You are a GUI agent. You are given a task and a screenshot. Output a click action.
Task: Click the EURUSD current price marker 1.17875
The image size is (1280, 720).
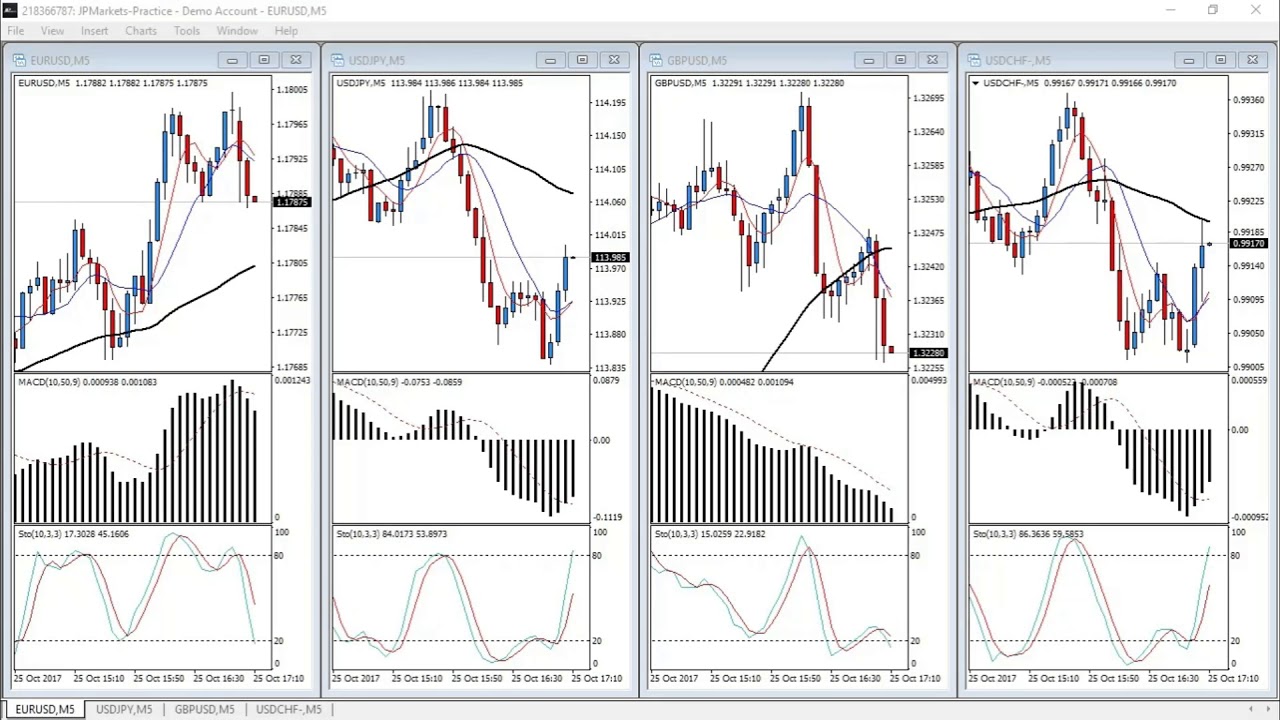click(291, 202)
